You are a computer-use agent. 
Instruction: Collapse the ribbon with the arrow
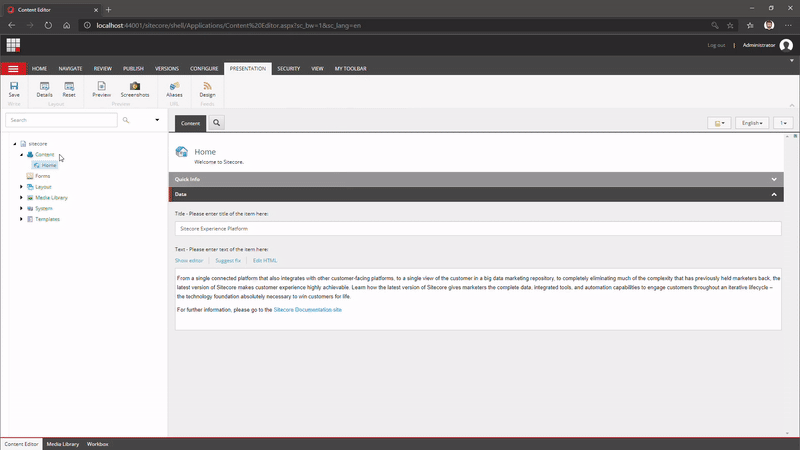coord(792,105)
